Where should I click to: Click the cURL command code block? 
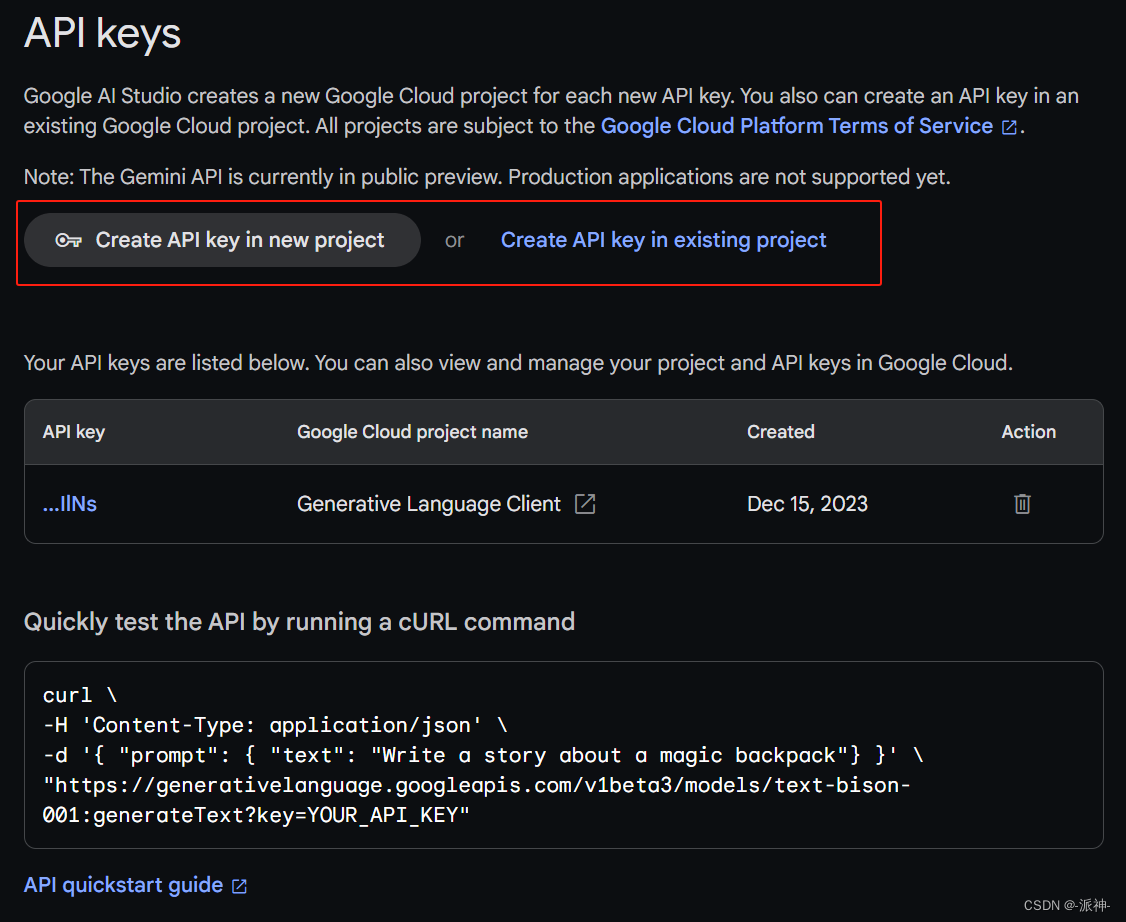(564, 755)
